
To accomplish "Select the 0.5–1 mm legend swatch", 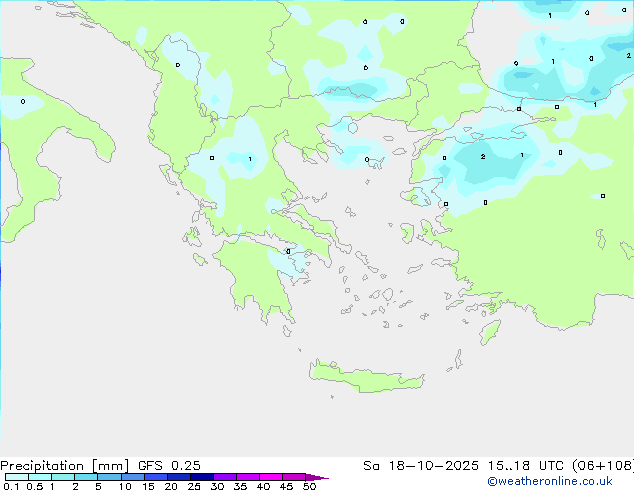I will tap(40, 477).
